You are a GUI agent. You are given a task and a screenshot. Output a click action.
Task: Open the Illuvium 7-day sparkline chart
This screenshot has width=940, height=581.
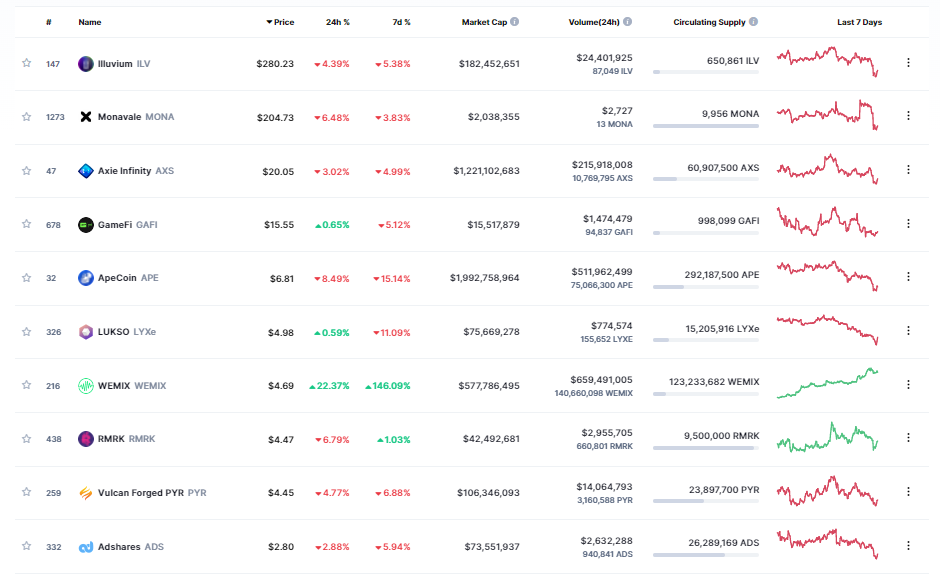[x=827, y=62]
